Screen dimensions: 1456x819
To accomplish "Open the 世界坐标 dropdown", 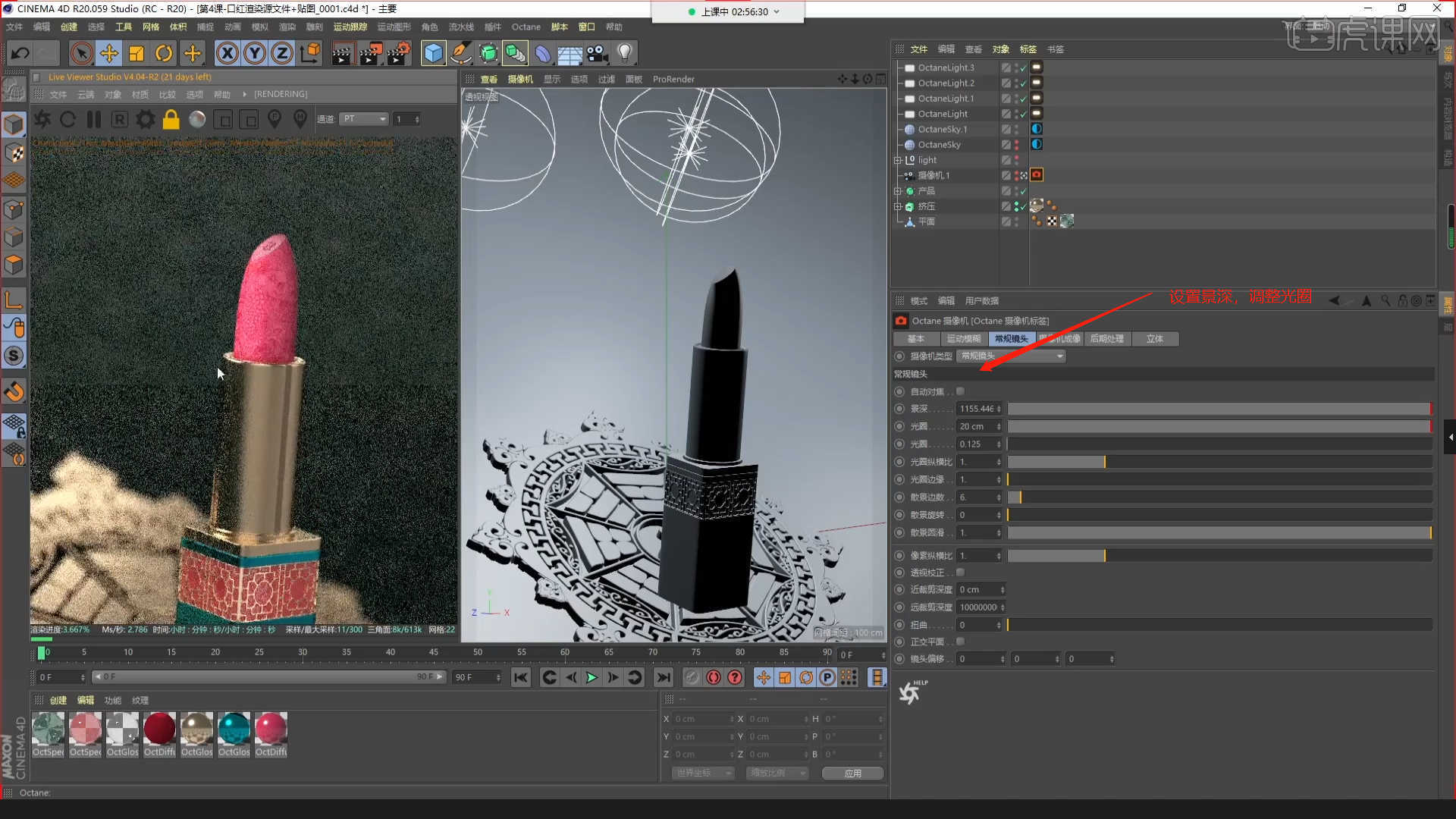I will pos(703,773).
